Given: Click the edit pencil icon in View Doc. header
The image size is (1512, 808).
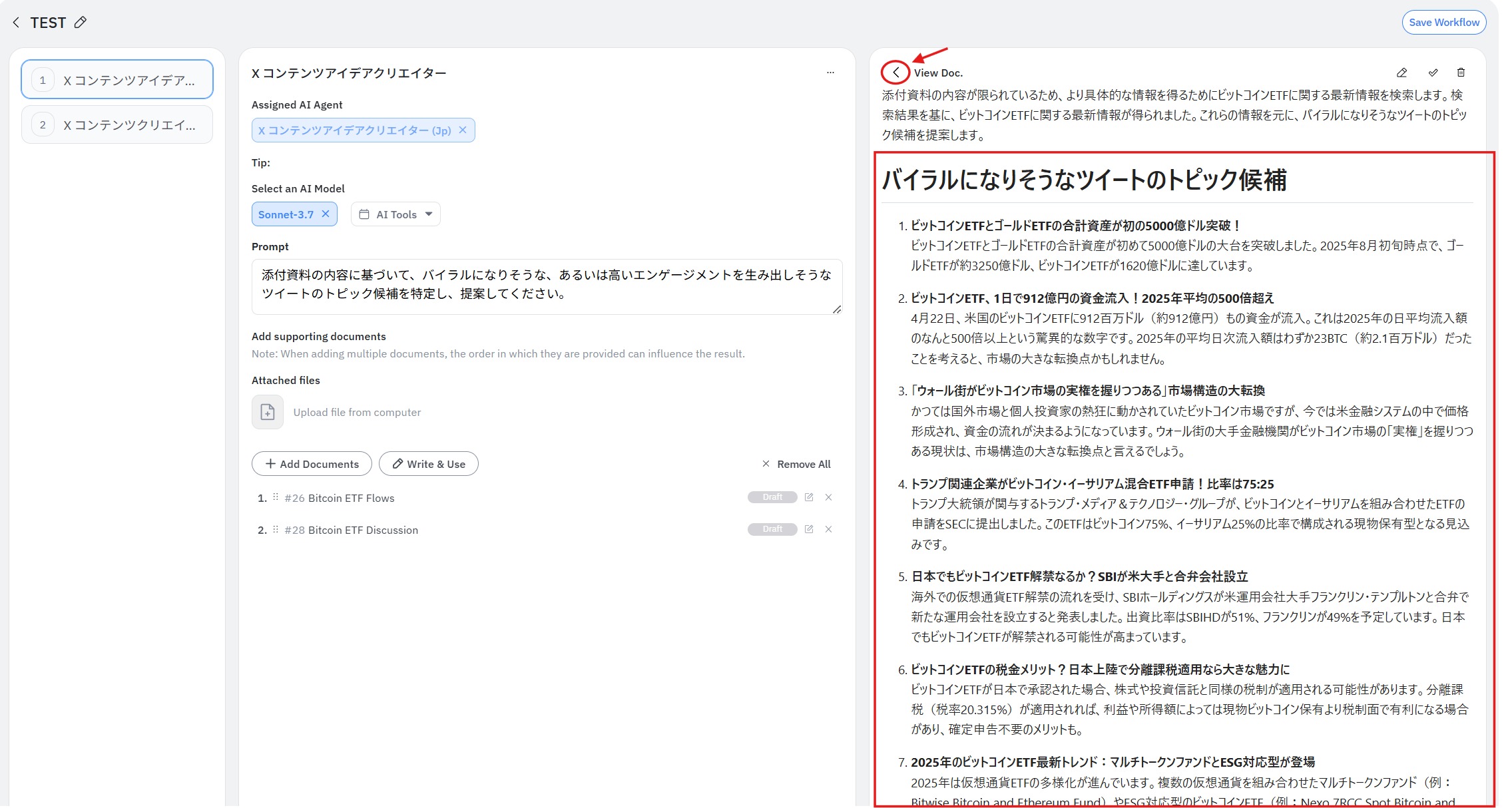Looking at the screenshot, I should click(1401, 73).
